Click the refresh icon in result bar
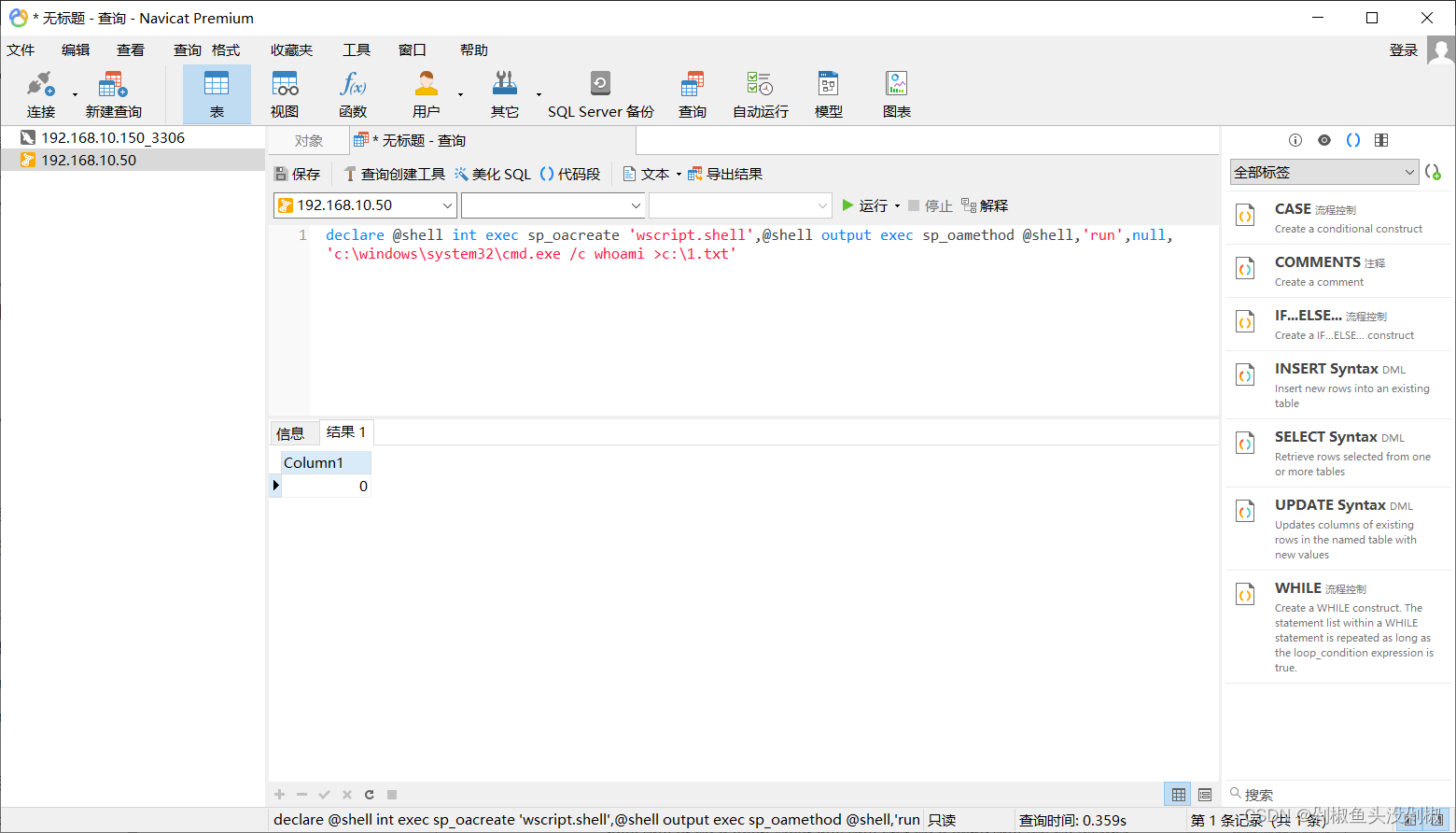 370,795
